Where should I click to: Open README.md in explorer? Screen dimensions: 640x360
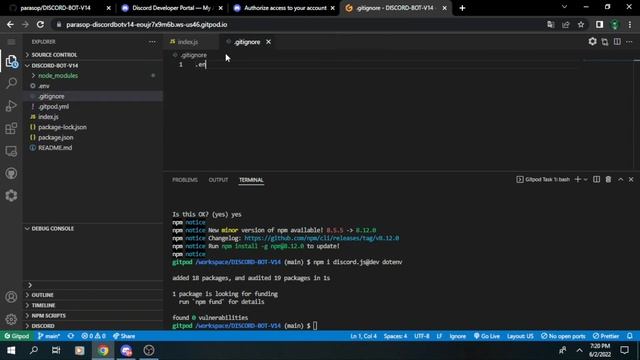[x=55, y=148]
